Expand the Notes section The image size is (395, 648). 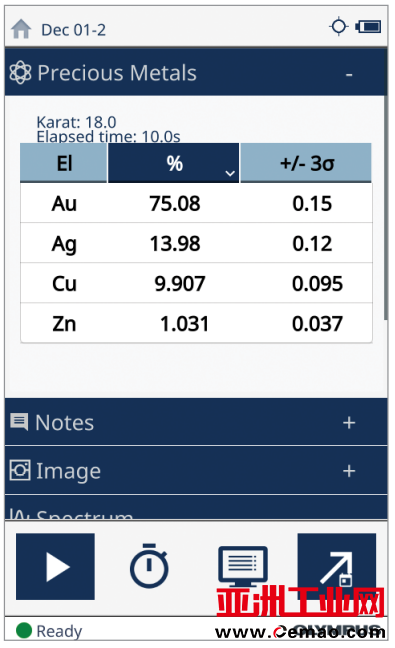(349, 423)
